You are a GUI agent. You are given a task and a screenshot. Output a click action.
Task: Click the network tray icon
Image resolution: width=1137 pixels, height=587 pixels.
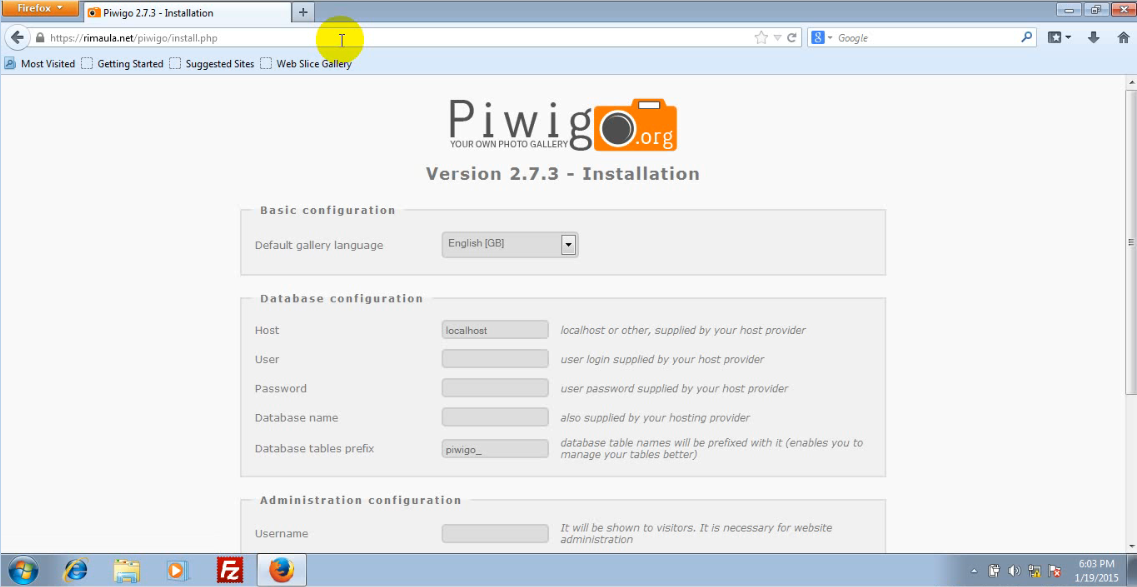tap(1035, 570)
